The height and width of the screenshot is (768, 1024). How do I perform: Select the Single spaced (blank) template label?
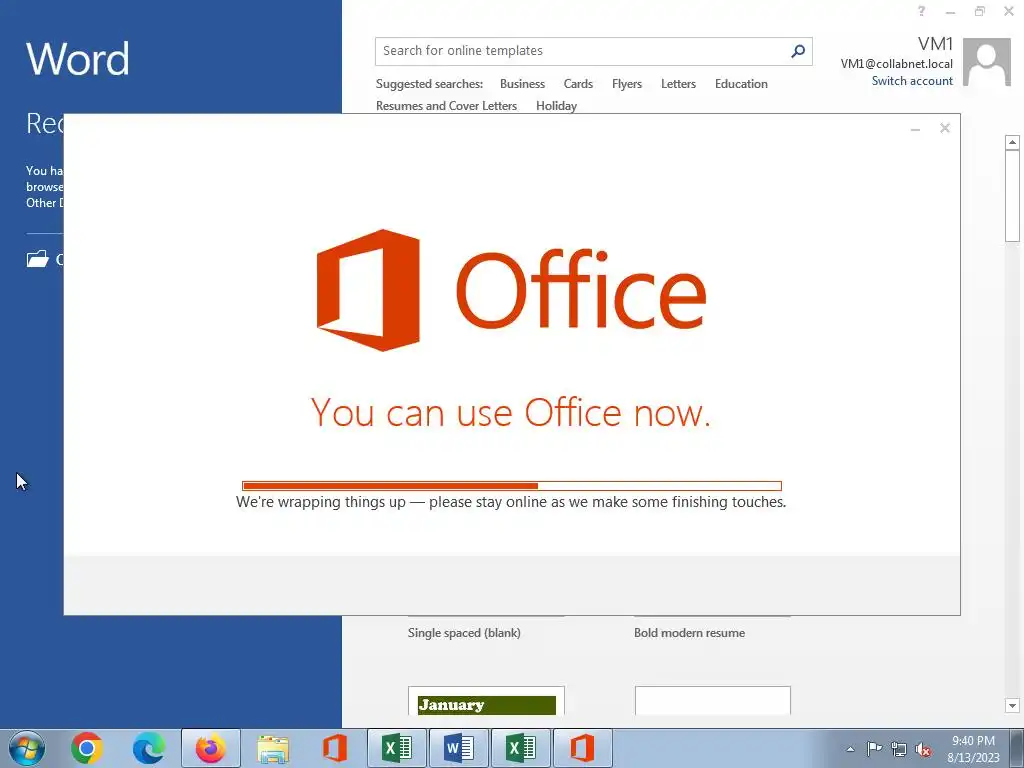tap(464, 633)
